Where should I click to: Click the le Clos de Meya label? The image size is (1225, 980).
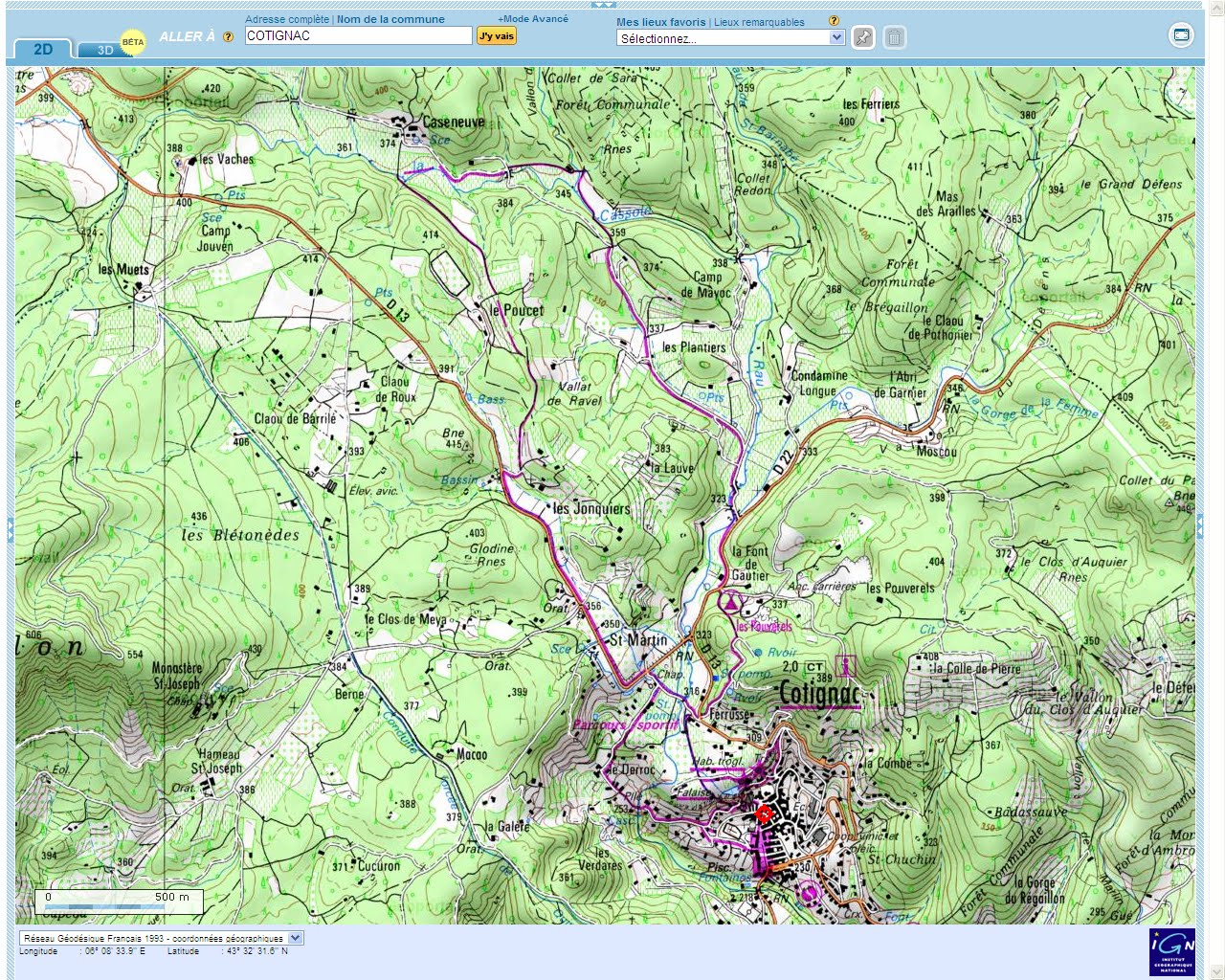click(406, 619)
